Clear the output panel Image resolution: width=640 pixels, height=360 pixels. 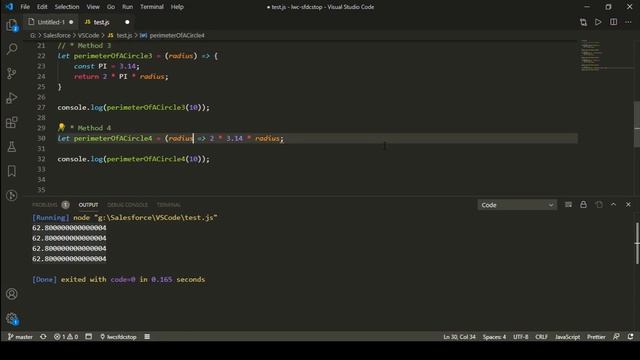point(568,205)
